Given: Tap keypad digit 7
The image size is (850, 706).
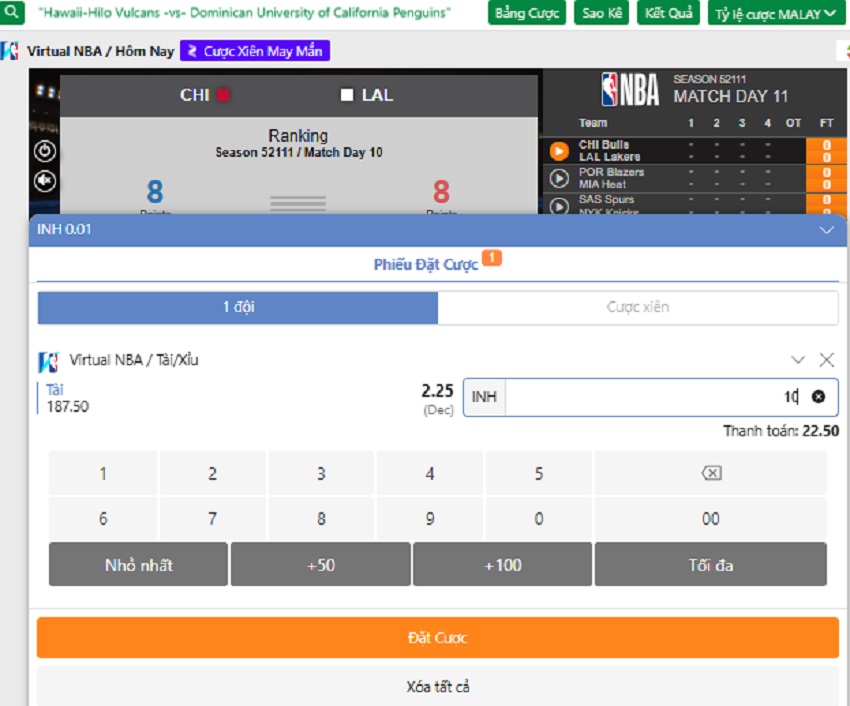Looking at the screenshot, I should pos(212,519).
